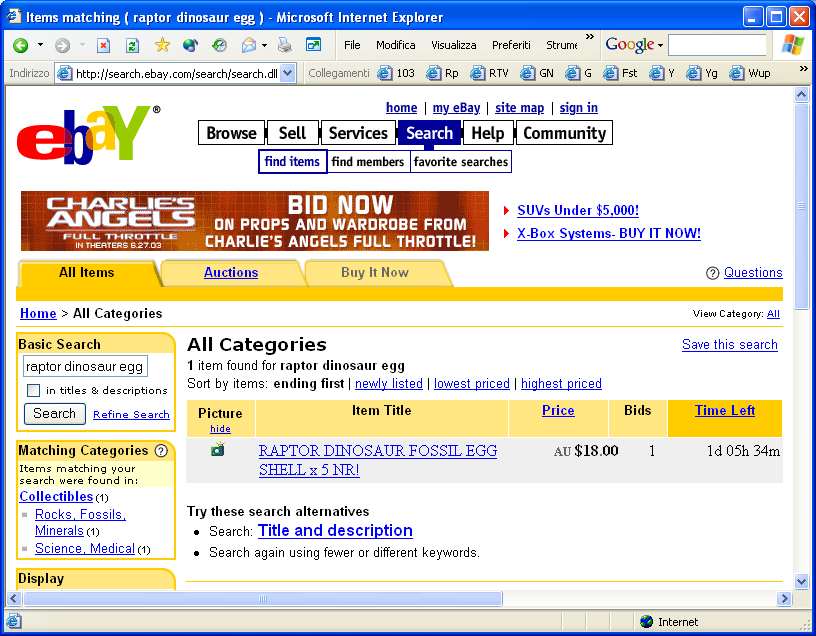The width and height of the screenshot is (816, 636).
Task: Open Favorites star icon
Action: (x=162, y=45)
